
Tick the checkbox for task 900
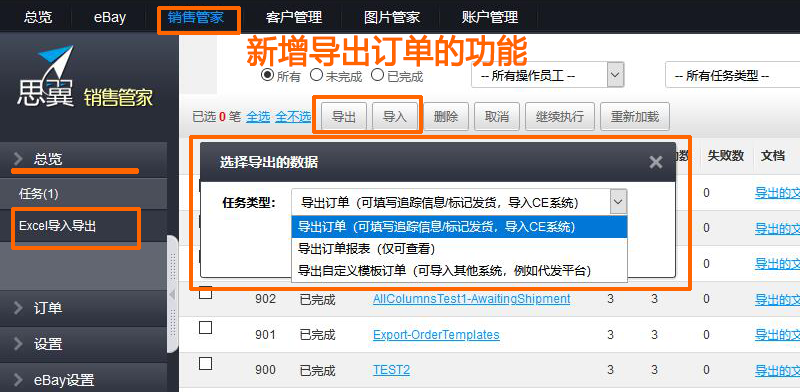click(205, 363)
